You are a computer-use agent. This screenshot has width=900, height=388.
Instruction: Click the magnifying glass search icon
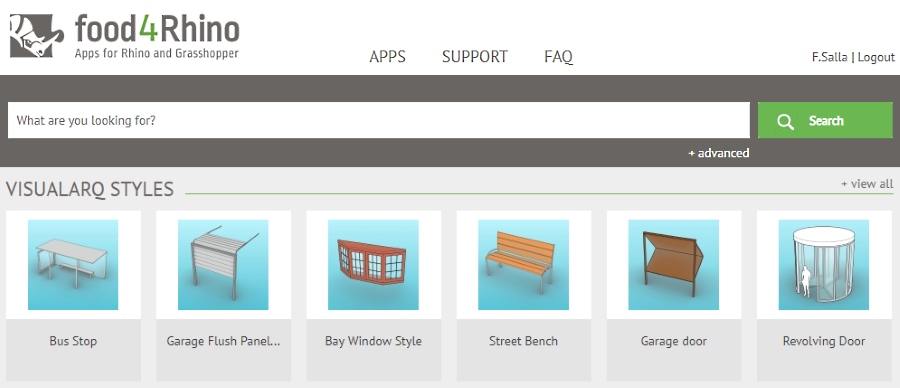click(785, 121)
